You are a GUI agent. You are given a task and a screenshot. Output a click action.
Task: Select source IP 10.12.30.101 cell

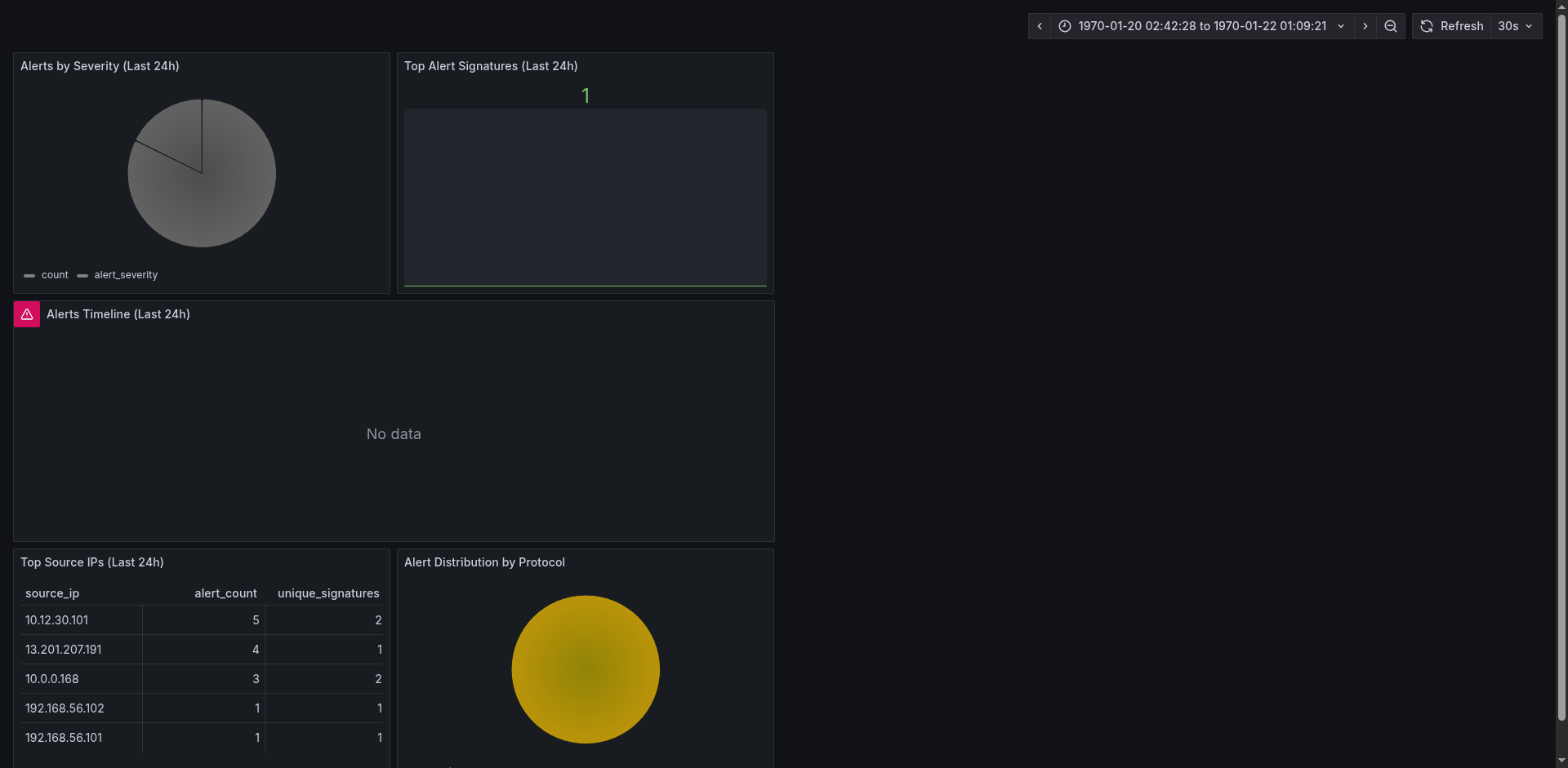tap(82, 620)
